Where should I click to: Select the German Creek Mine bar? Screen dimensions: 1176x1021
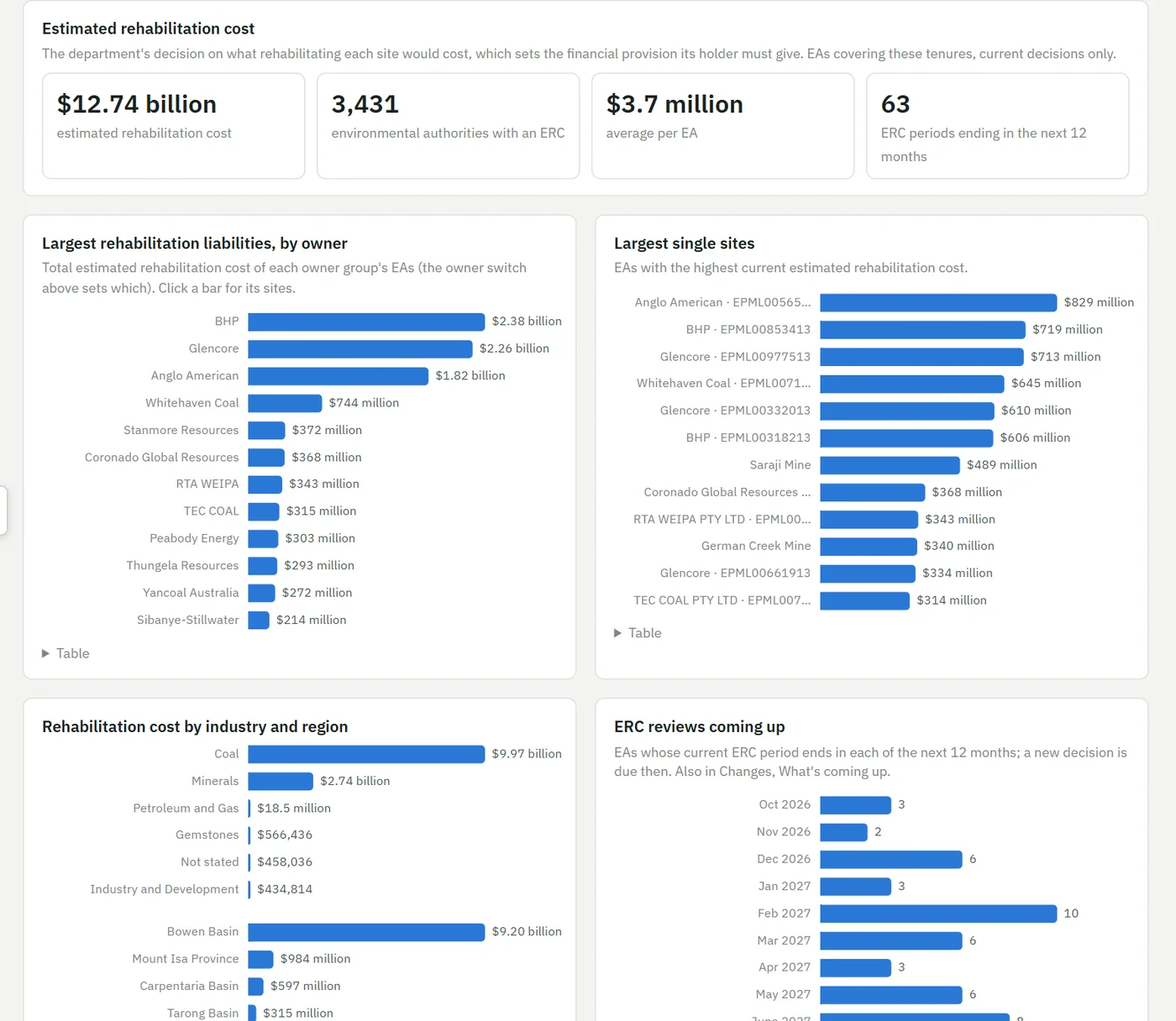pos(869,547)
